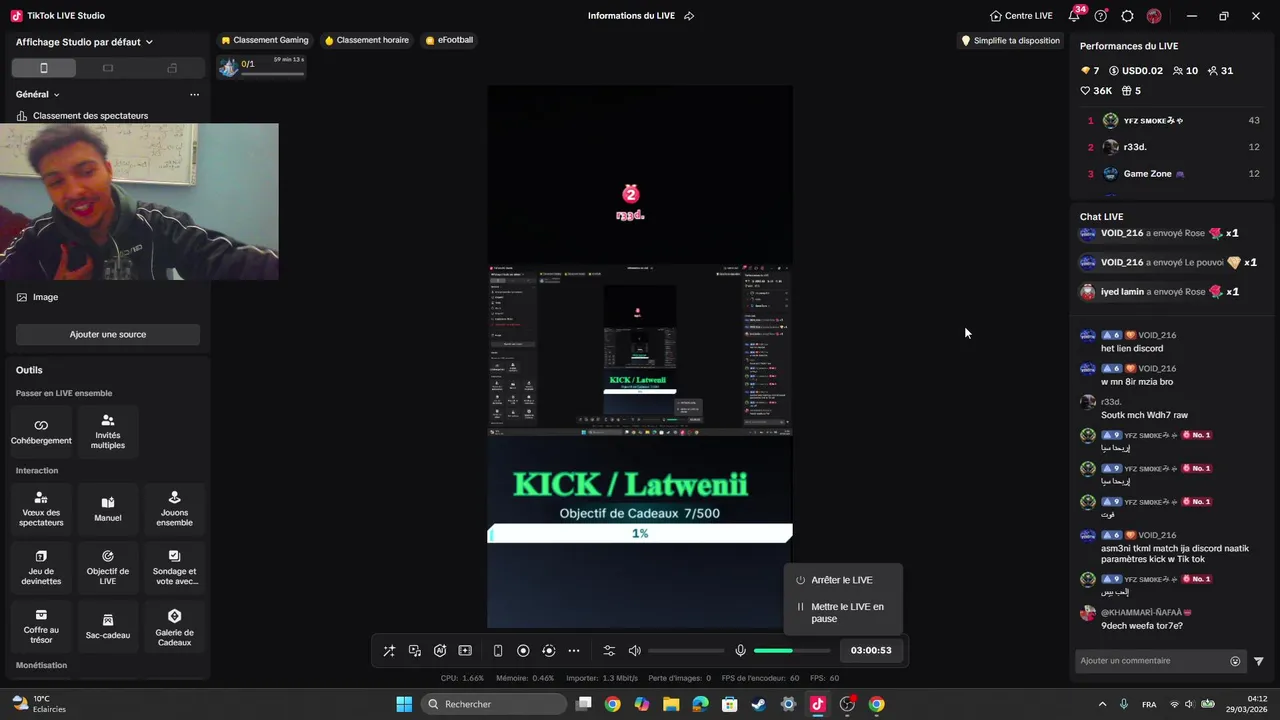Select r33d. in viewer ranking

[x=1172, y=147]
